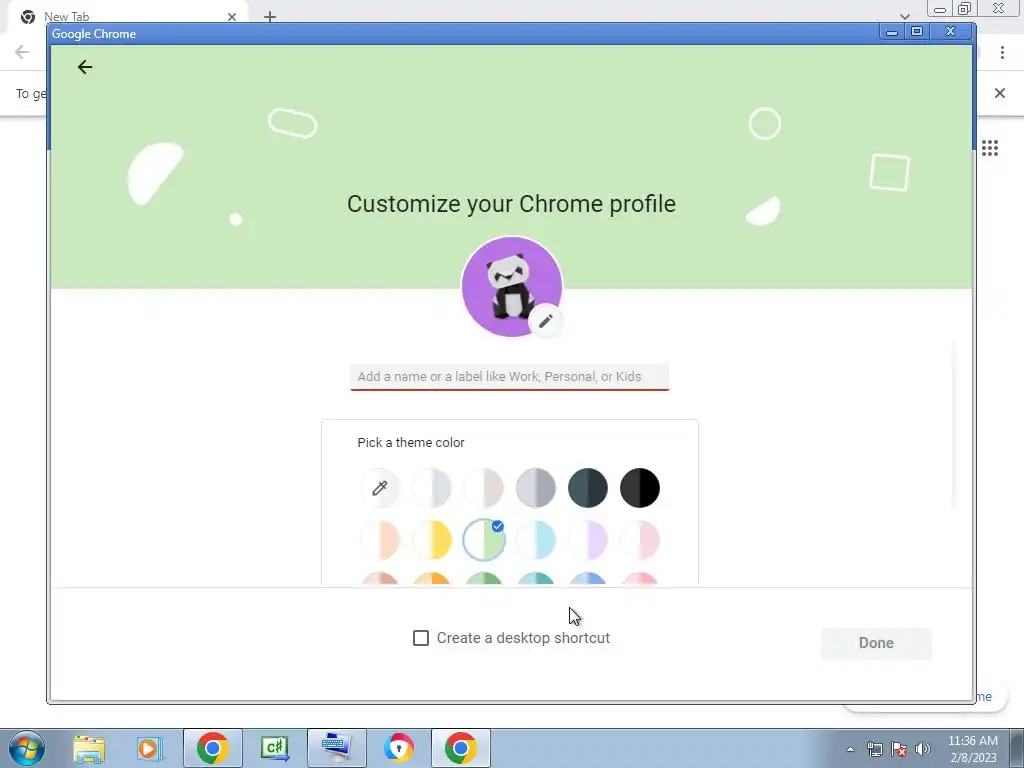Close the Google Chrome profile dialog

[951, 31]
